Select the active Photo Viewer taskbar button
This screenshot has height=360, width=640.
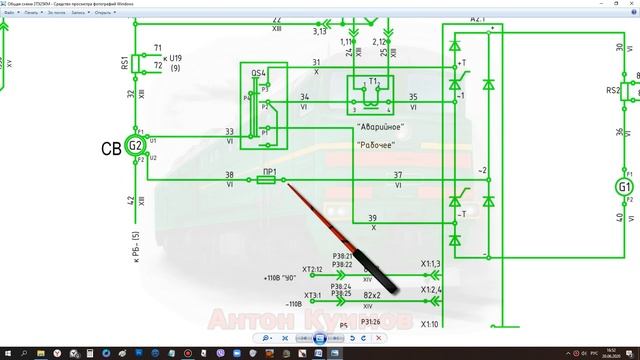(x=335, y=353)
